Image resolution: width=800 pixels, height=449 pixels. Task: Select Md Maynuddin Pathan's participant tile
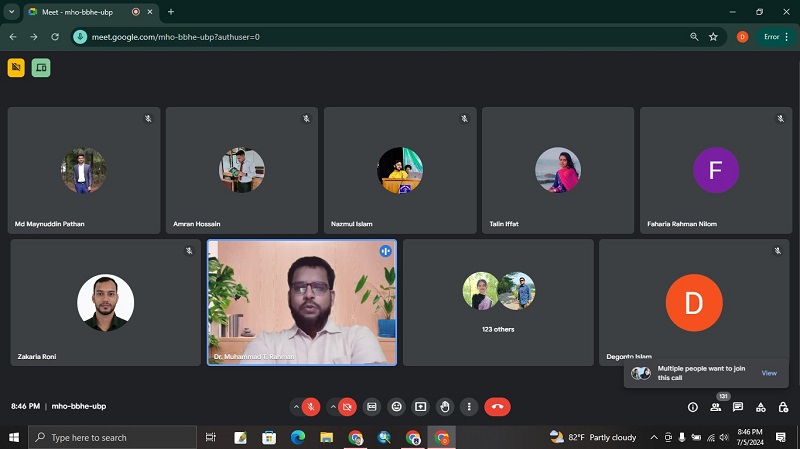point(84,170)
